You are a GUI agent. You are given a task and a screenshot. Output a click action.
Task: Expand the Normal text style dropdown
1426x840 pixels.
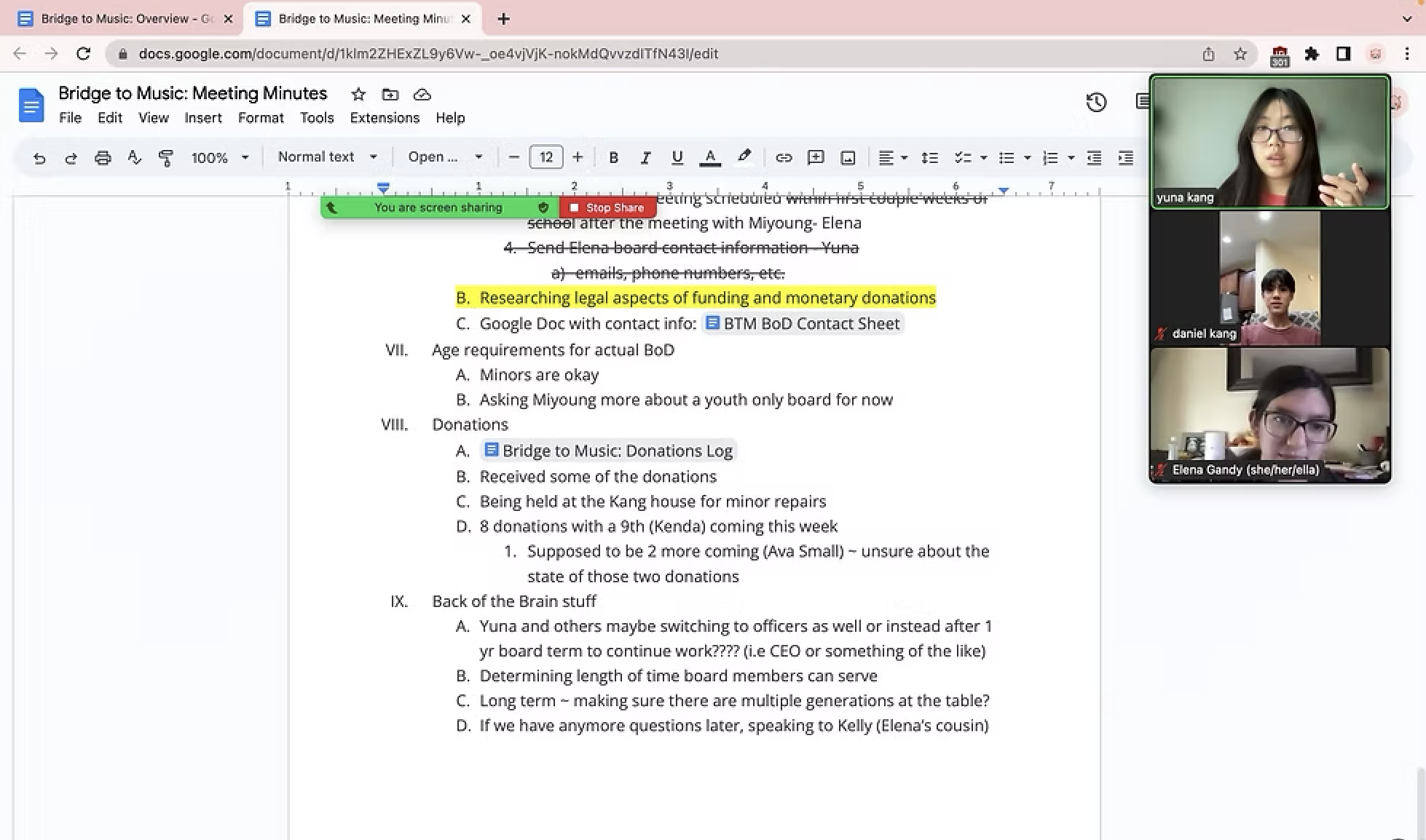pos(327,157)
